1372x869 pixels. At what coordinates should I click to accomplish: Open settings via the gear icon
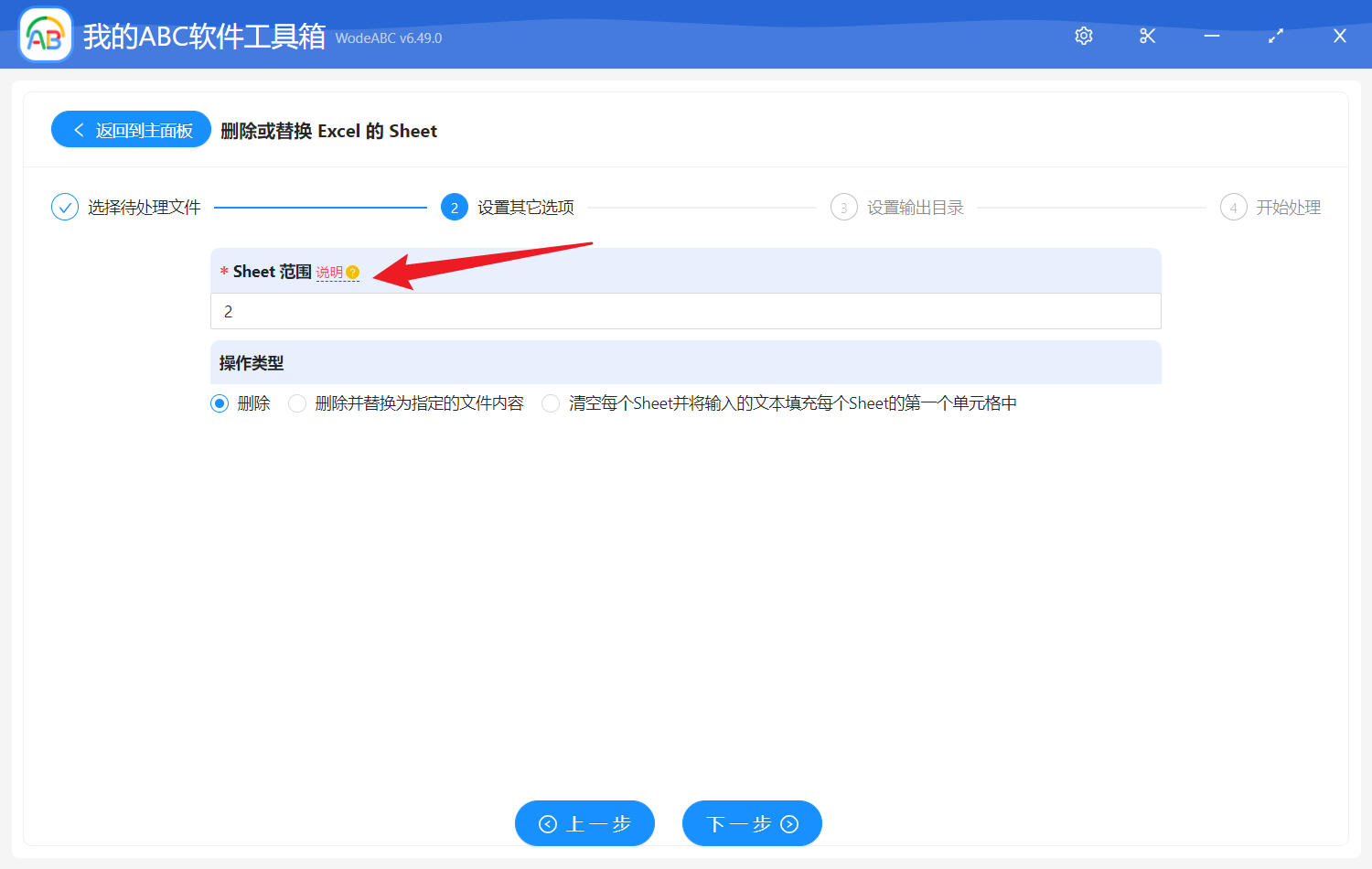point(1084,36)
